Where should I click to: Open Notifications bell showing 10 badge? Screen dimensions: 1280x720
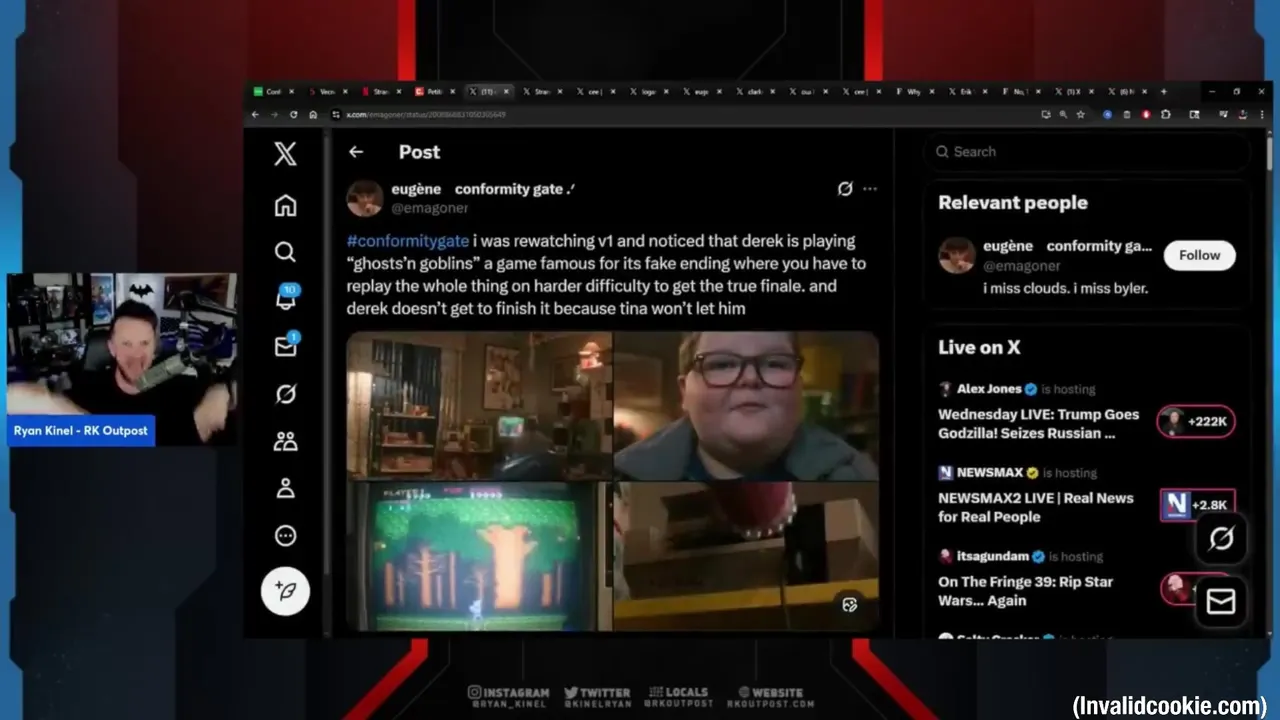pos(286,297)
